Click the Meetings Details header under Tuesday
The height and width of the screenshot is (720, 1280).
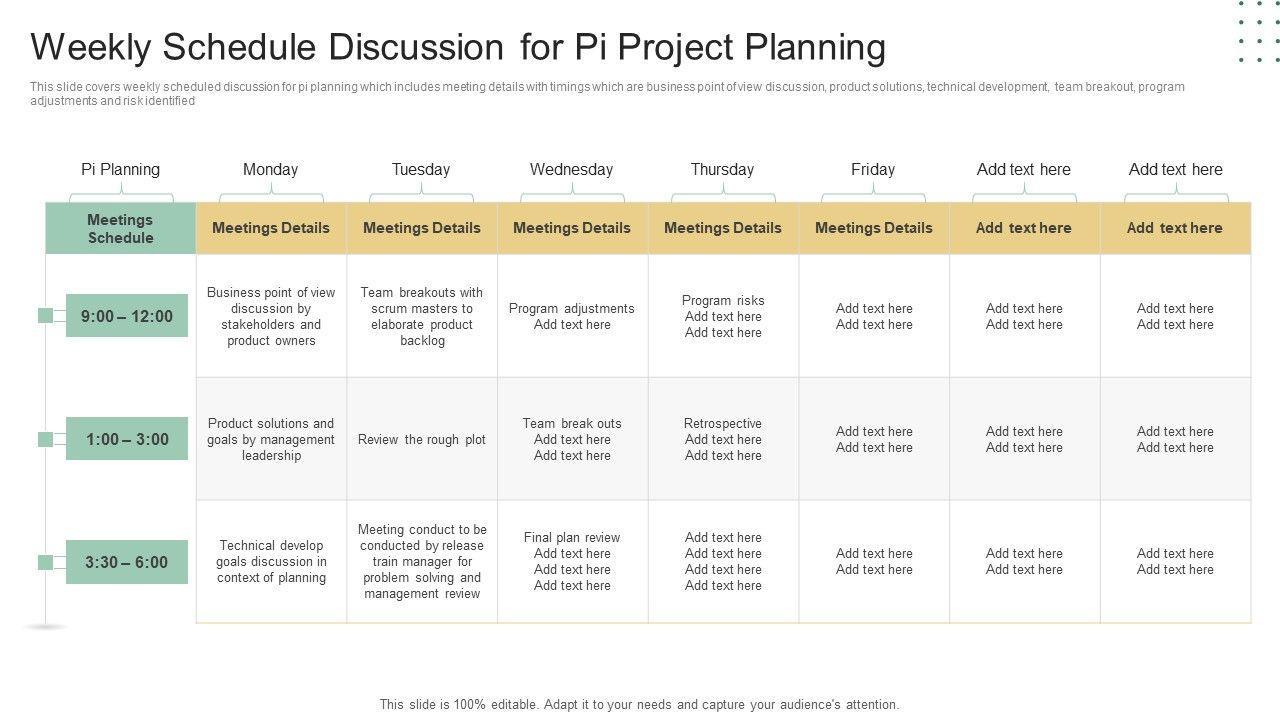(422, 228)
